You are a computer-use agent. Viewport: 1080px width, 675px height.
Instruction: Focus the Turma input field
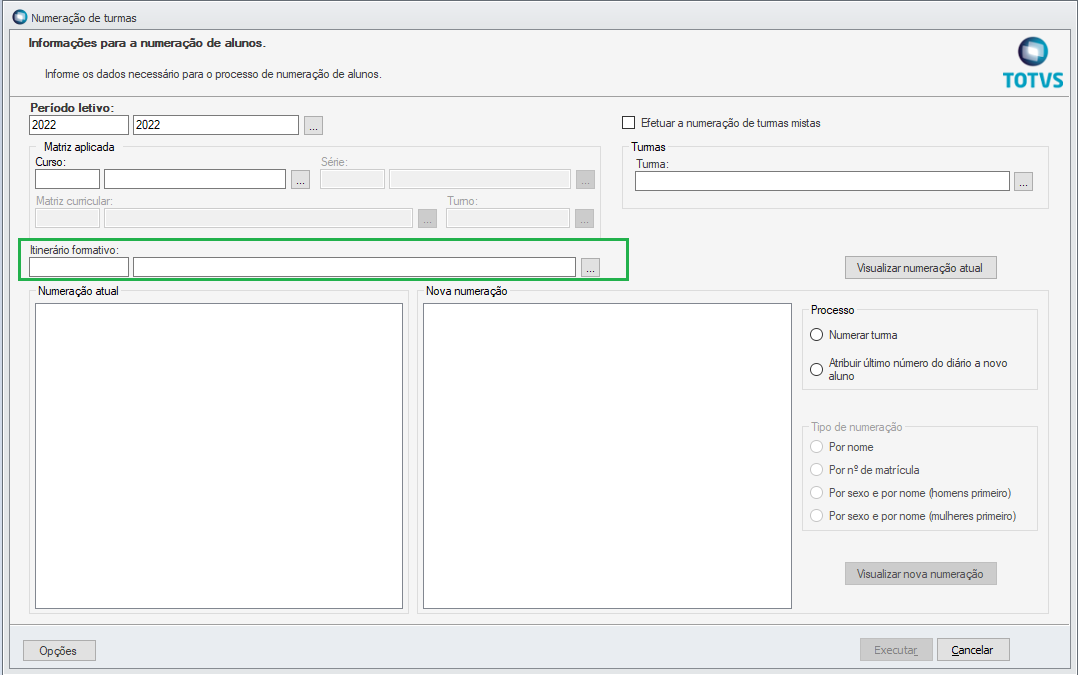click(822, 181)
